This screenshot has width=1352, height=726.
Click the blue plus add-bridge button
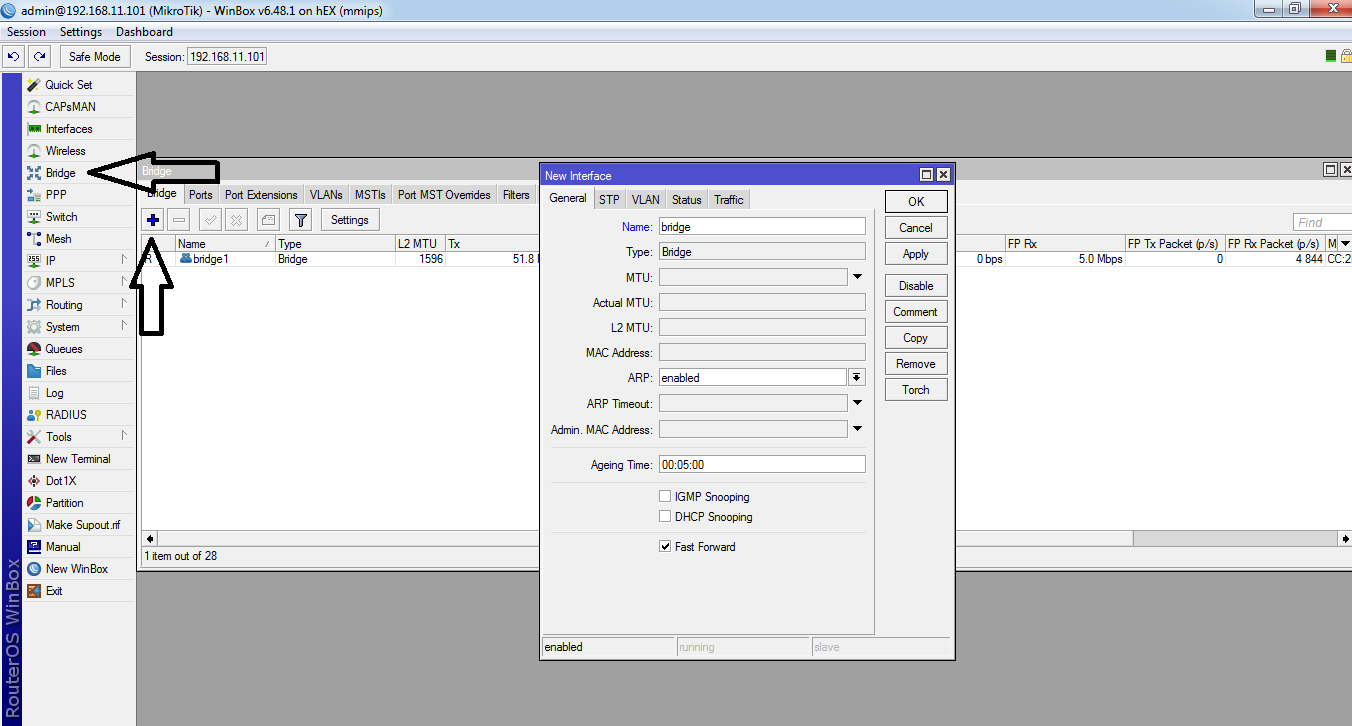(153, 220)
